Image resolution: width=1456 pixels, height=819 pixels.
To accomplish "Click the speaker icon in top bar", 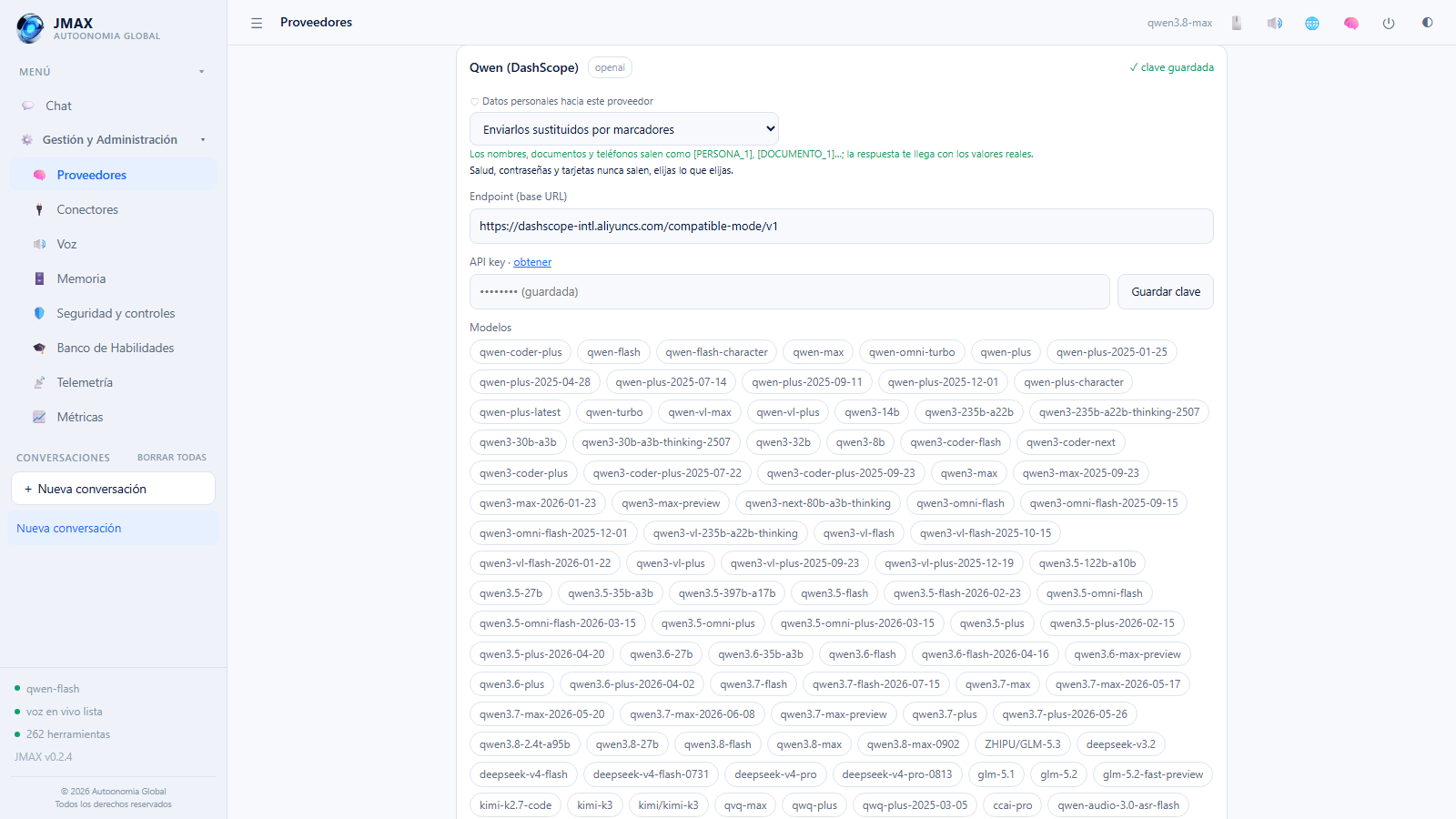I will point(1275,23).
